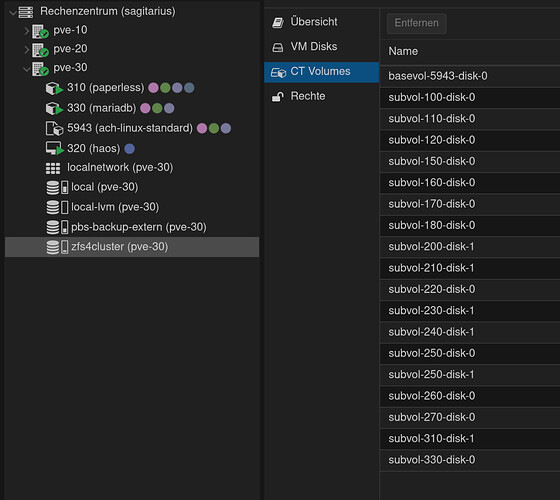Click the localnetwork grid icon
Image resolution: width=560 pixels, height=500 pixels.
pos(53,168)
